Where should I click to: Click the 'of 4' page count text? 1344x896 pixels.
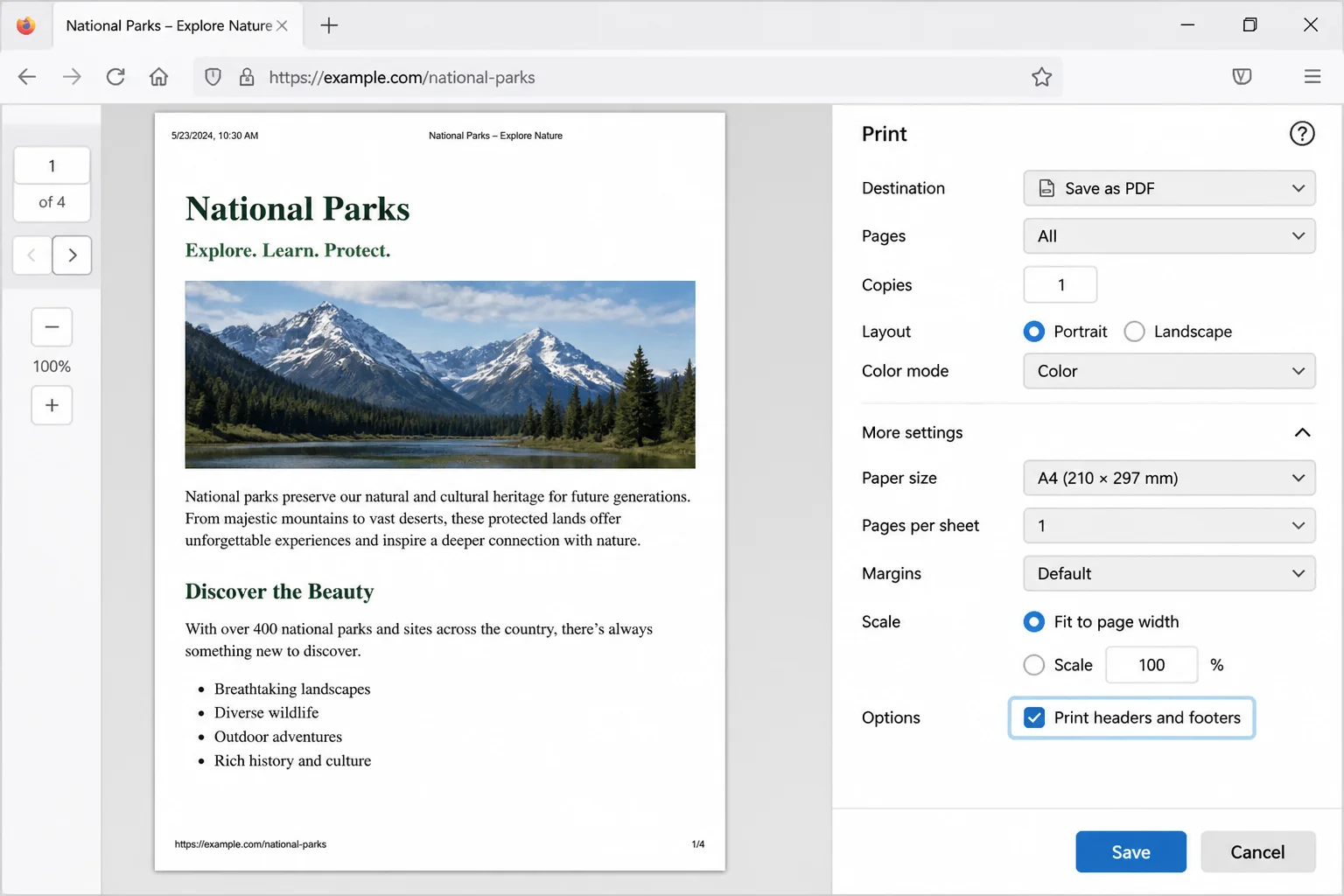click(52, 202)
